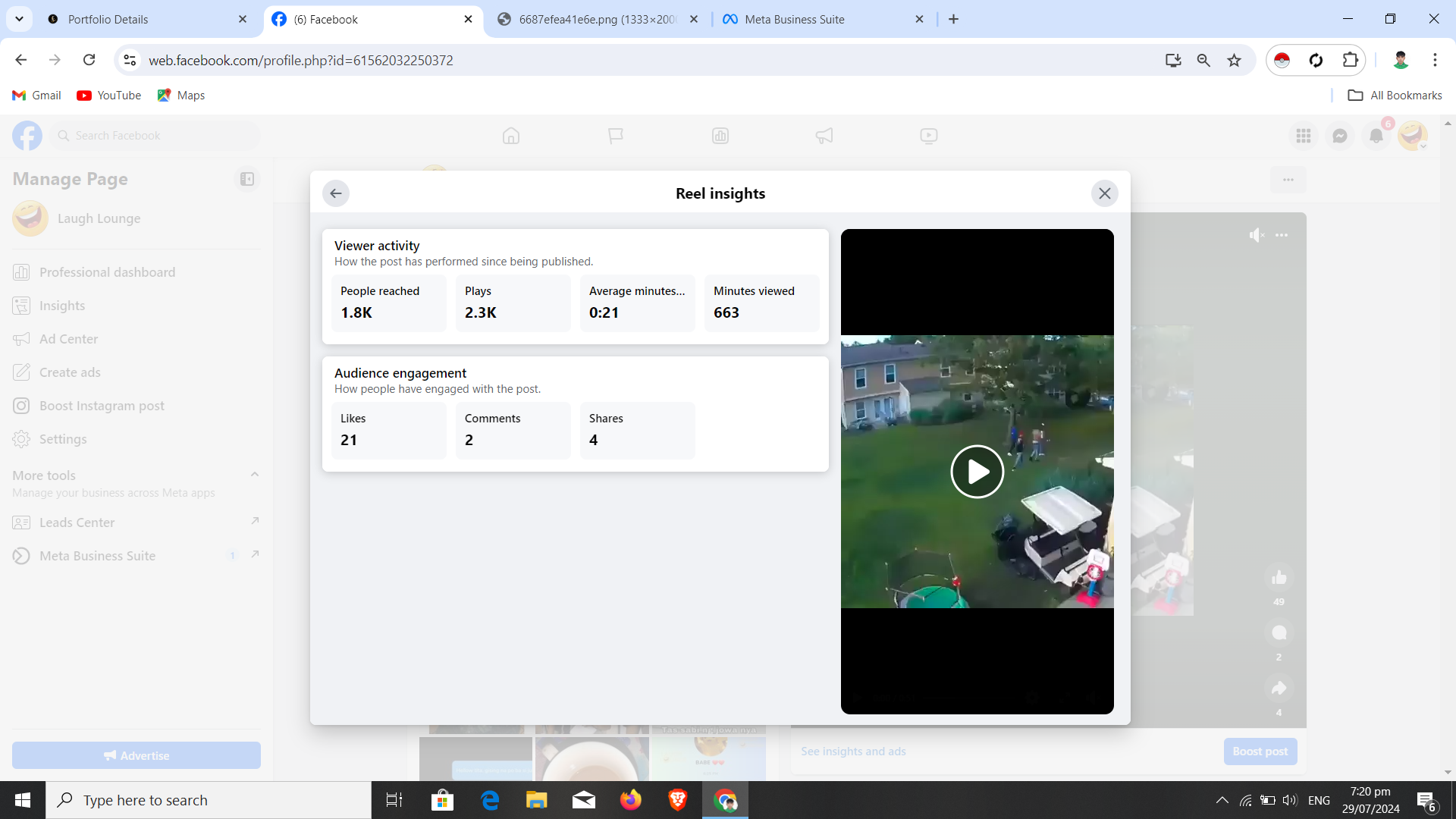Image resolution: width=1456 pixels, height=819 pixels.
Task: Collapse the Manage Page sidebar
Action: click(x=247, y=179)
